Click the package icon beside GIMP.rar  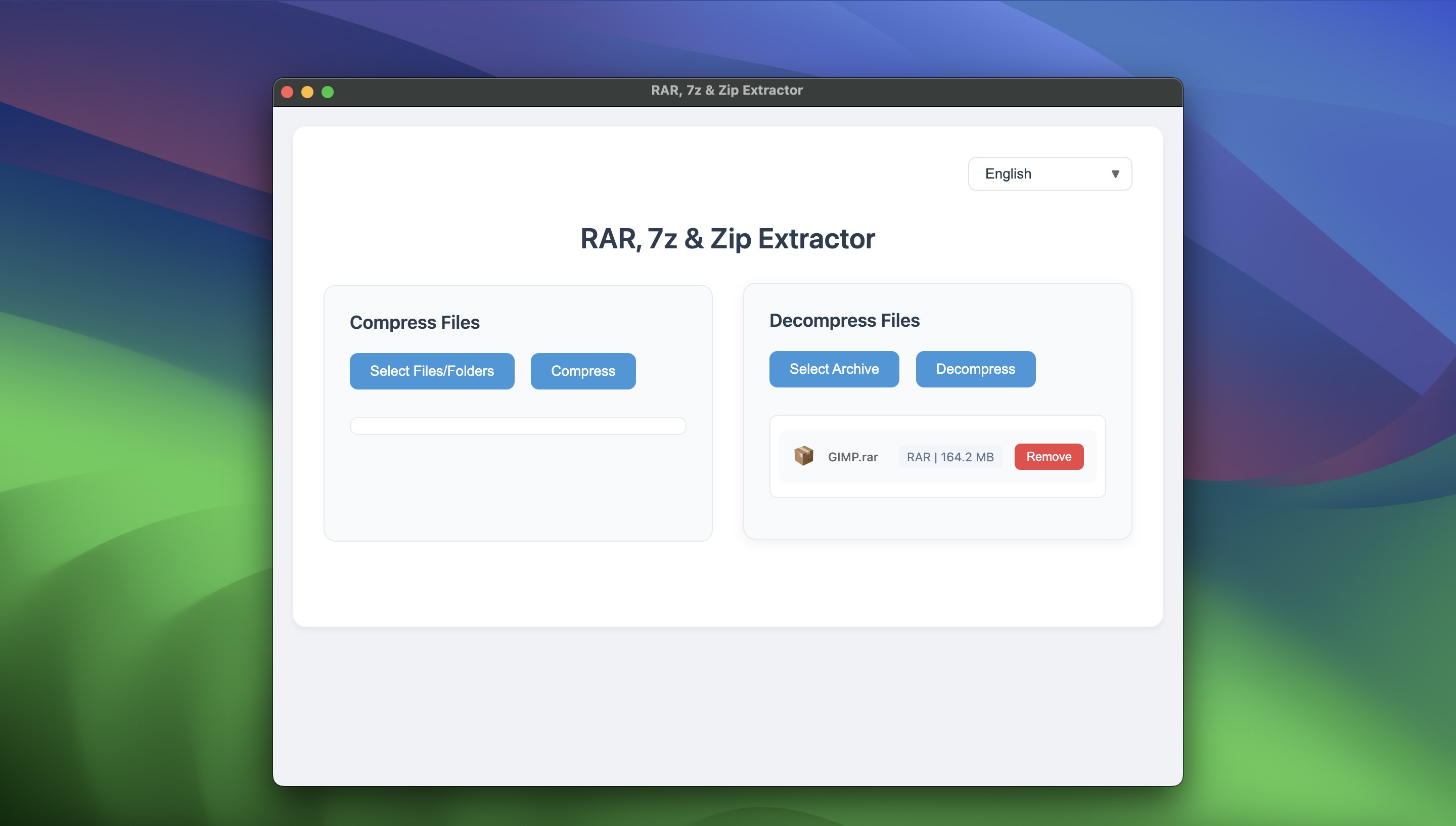point(803,456)
